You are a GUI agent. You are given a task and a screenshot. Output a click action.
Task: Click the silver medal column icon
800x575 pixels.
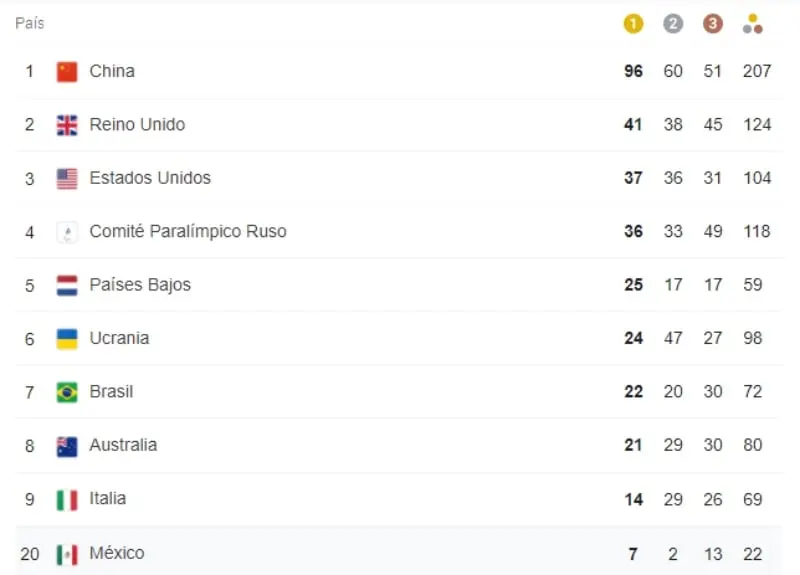tap(673, 23)
